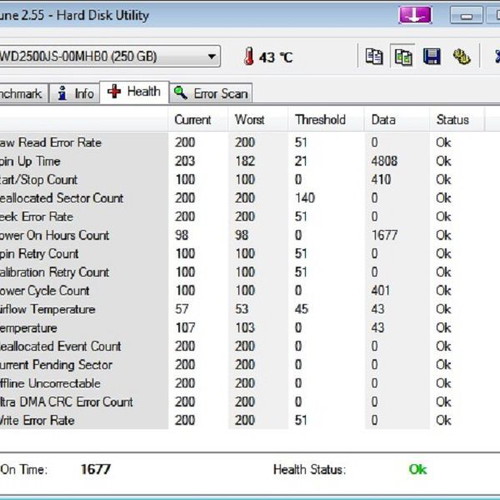Open the Error Scan tab
The width and height of the screenshot is (500, 500).
pos(211,93)
